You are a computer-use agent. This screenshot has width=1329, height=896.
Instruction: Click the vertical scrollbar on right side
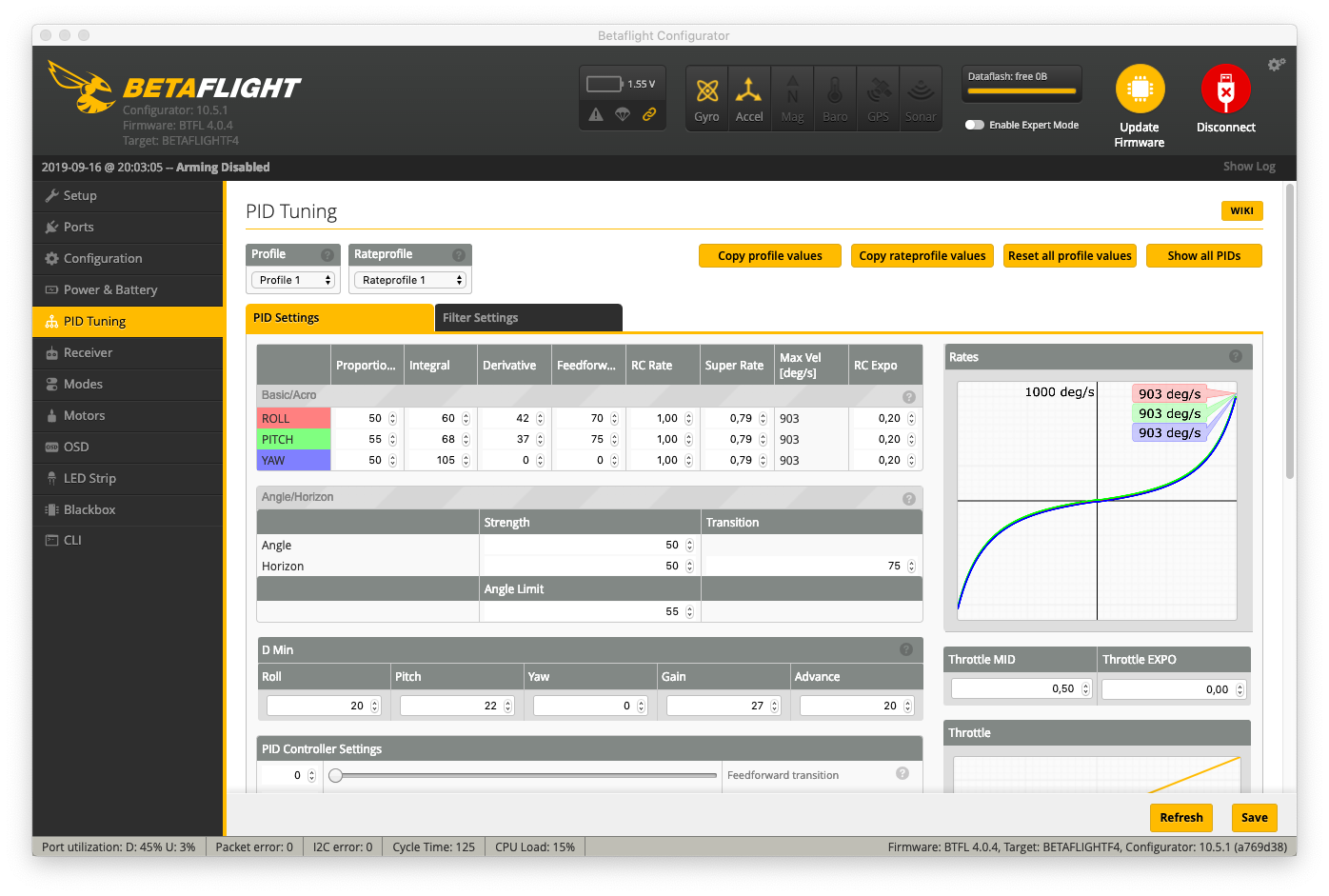pos(1290,330)
